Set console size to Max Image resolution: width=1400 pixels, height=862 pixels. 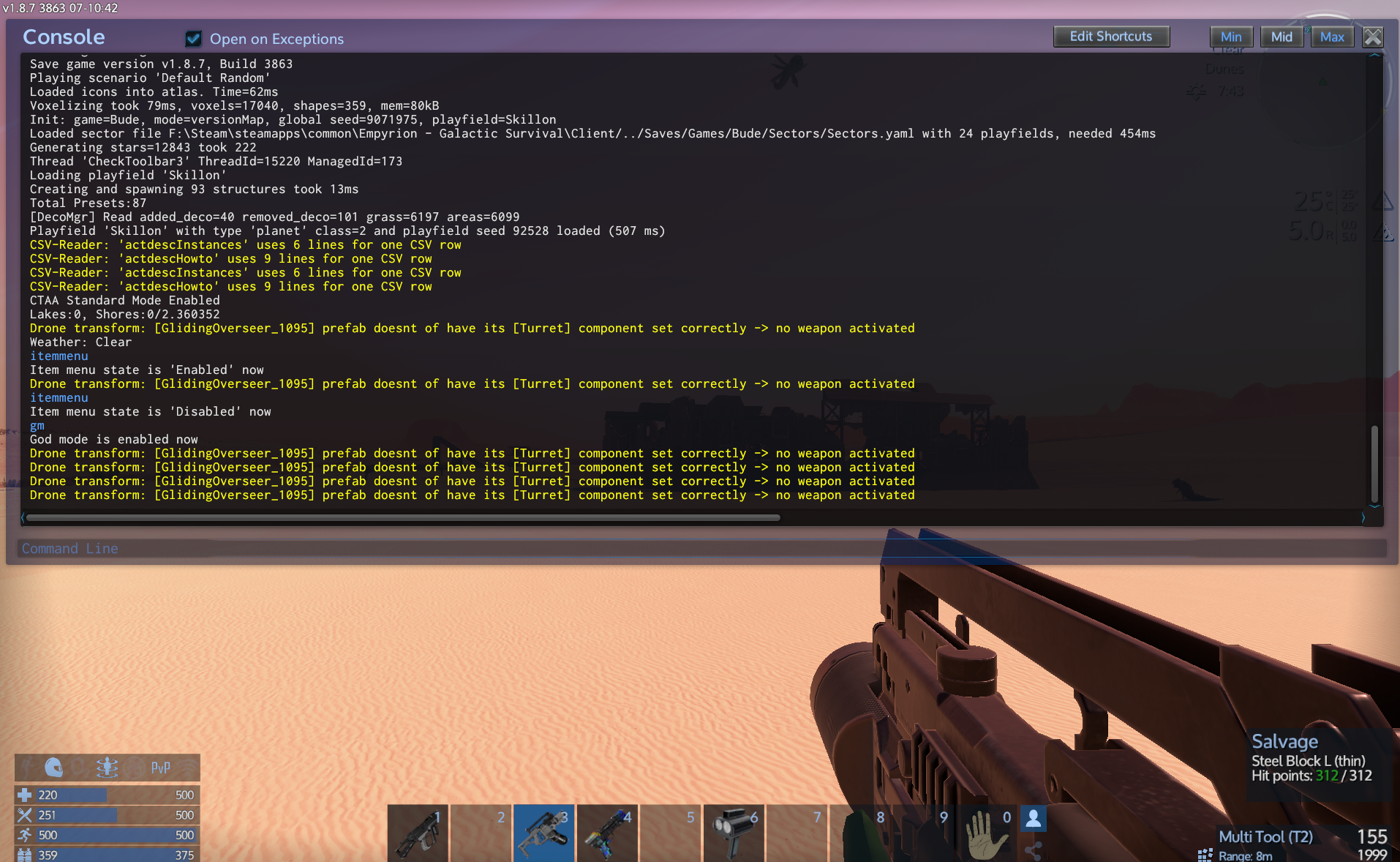(1332, 37)
